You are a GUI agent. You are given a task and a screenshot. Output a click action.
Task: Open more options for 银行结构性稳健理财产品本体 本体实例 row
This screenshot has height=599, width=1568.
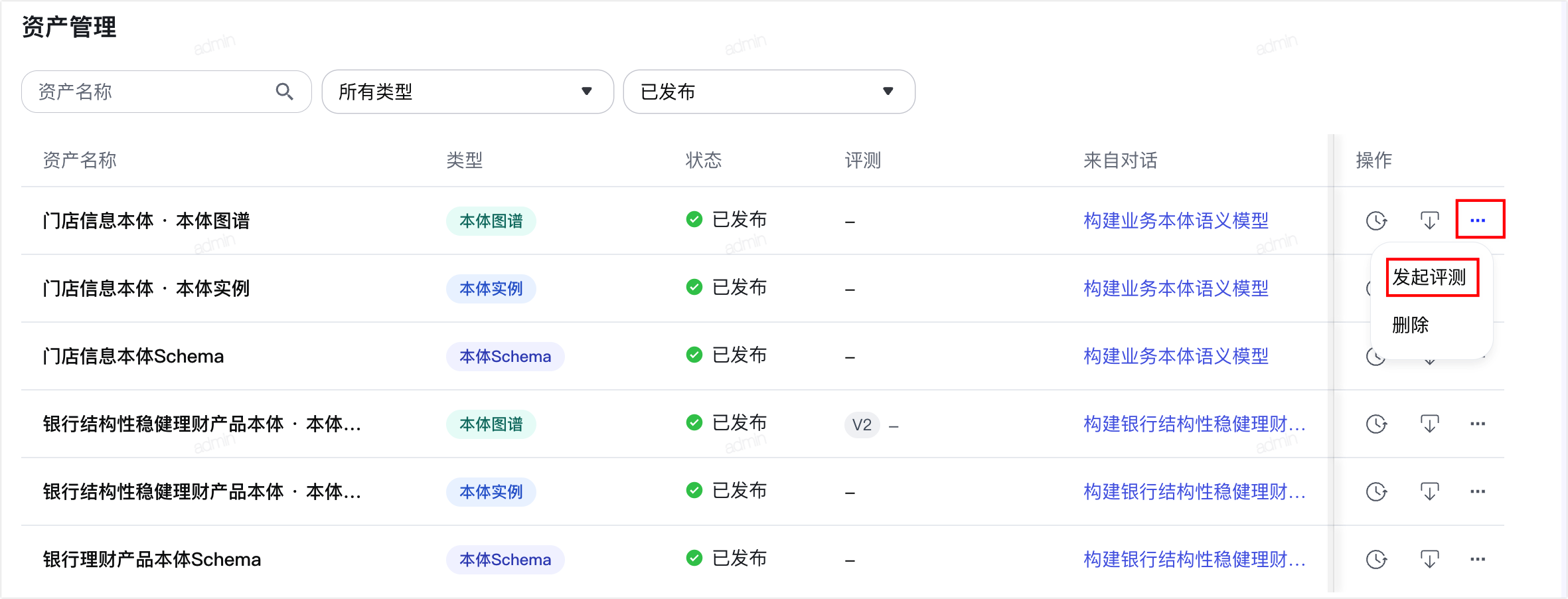[1478, 491]
